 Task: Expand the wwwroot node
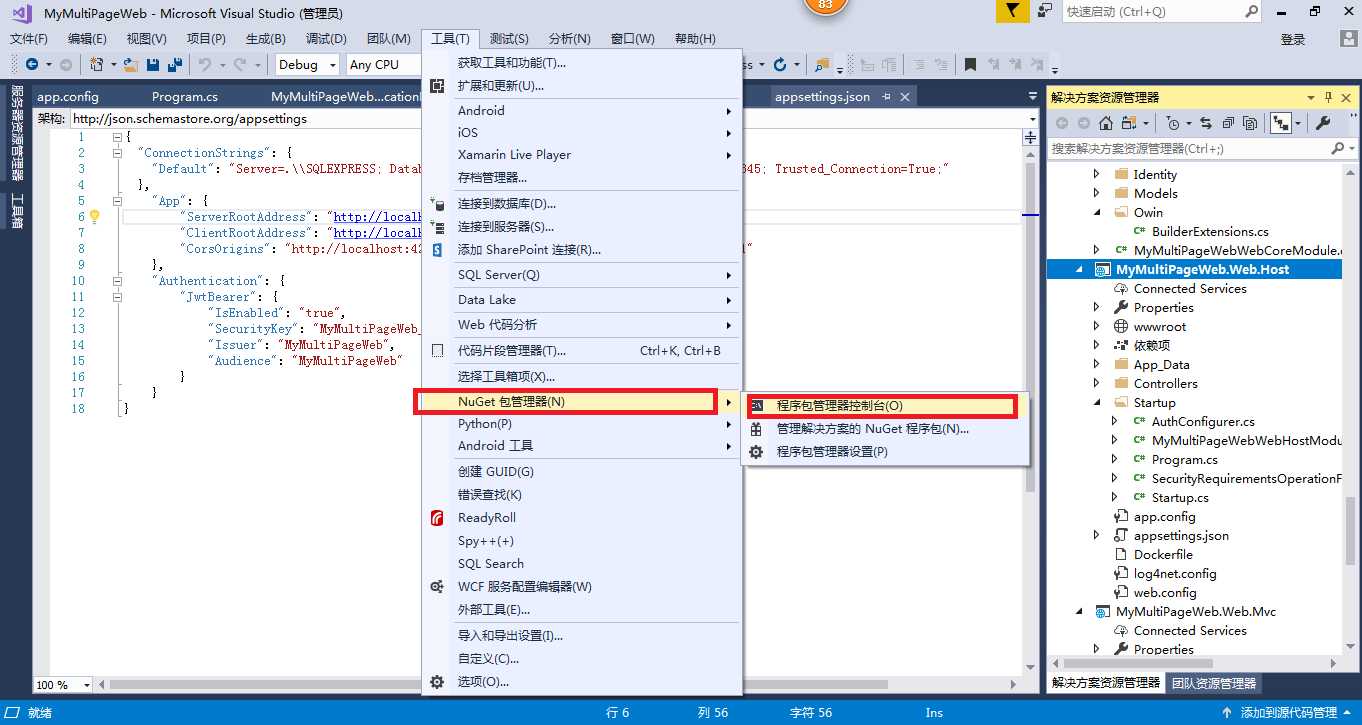(1097, 326)
